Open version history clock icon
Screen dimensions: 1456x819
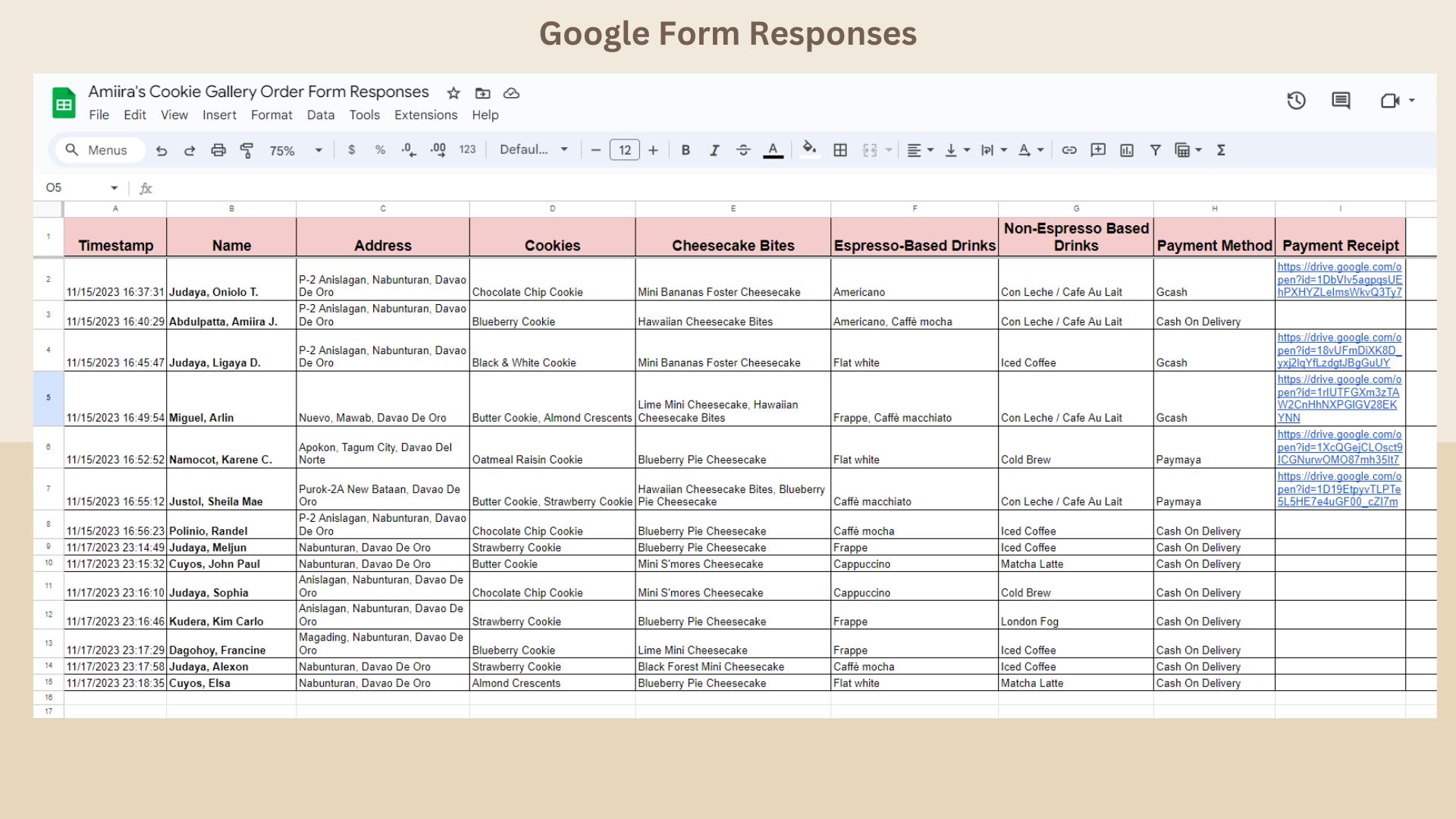(x=1296, y=100)
